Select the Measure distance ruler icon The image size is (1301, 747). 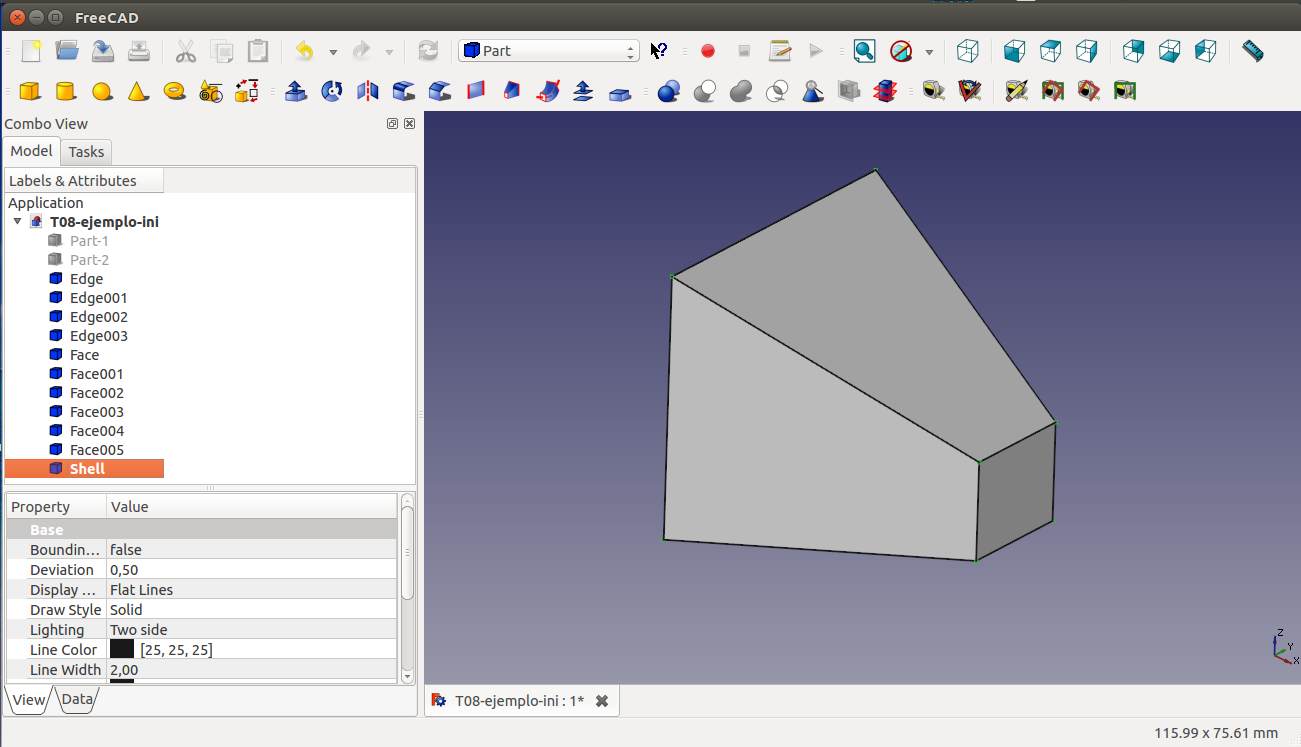(x=1252, y=51)
